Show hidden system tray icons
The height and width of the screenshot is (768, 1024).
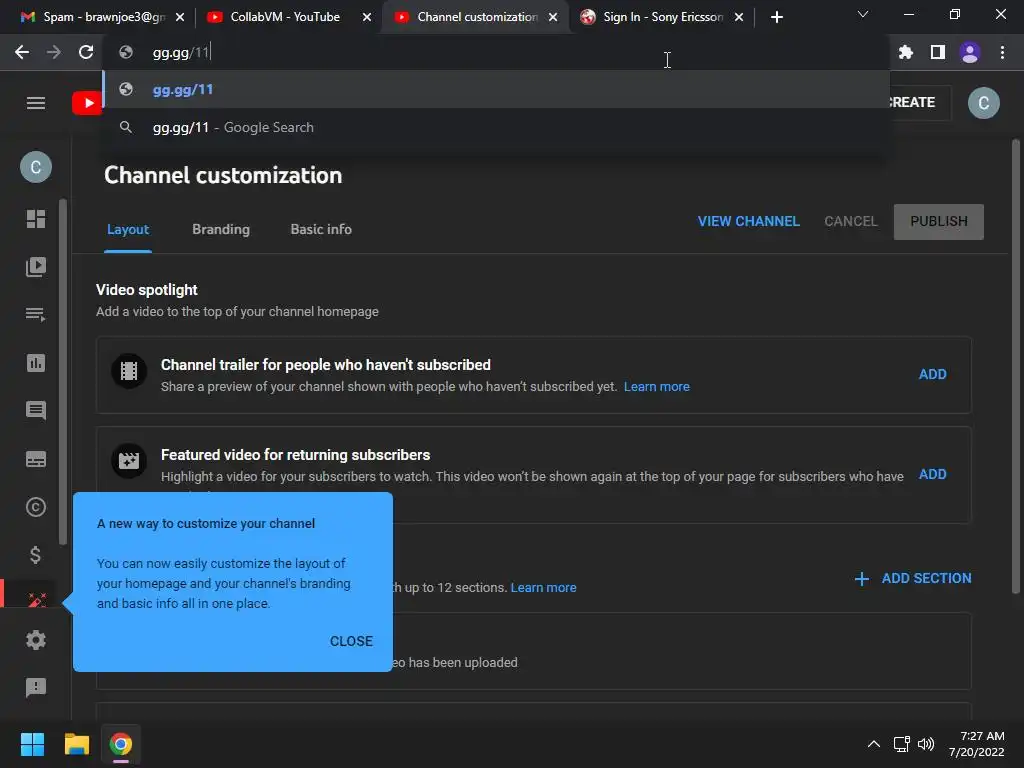pos(874,744)
